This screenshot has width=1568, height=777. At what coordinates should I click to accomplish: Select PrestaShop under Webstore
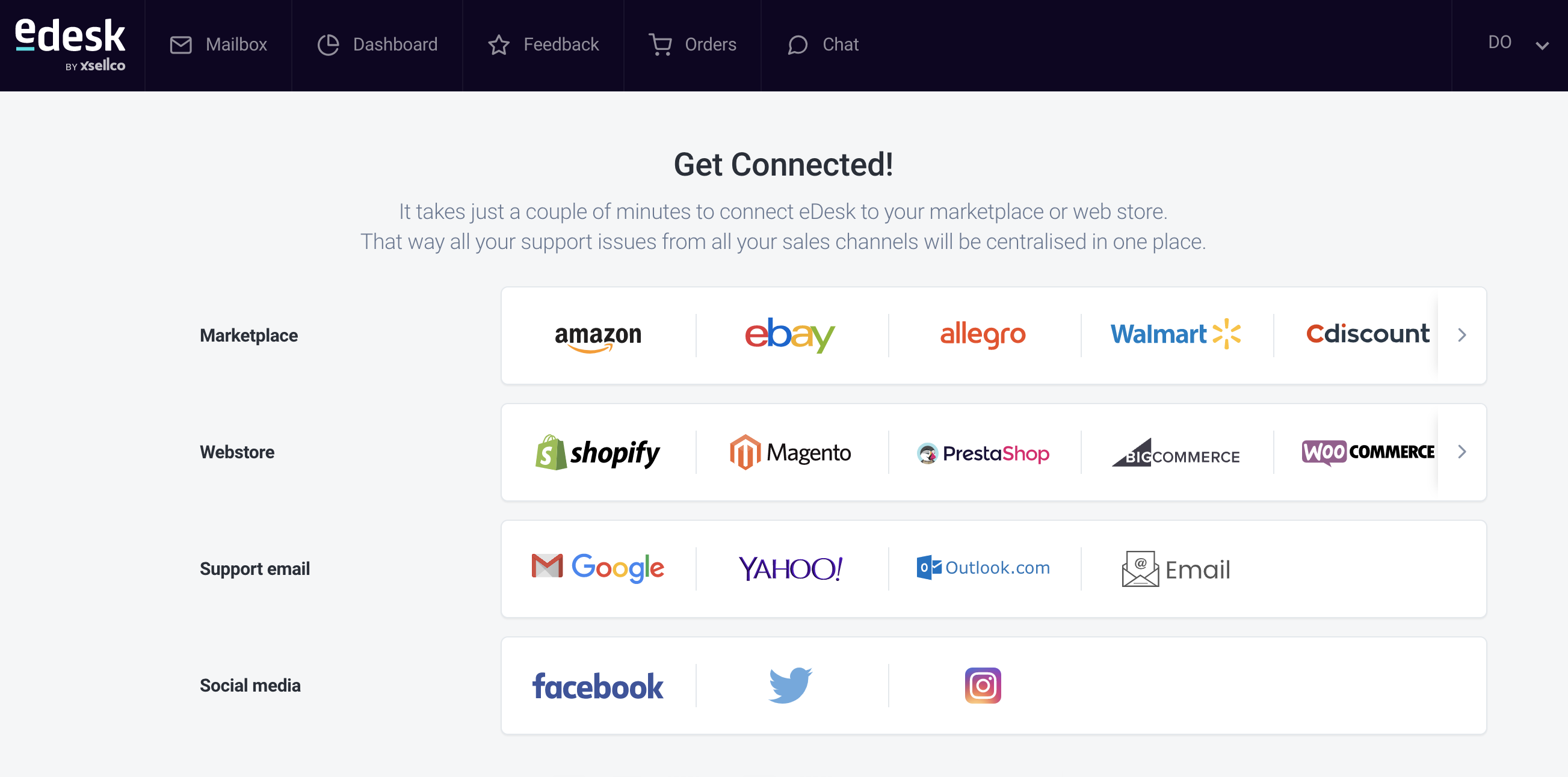pyautogui.click(x=982, y=452)
